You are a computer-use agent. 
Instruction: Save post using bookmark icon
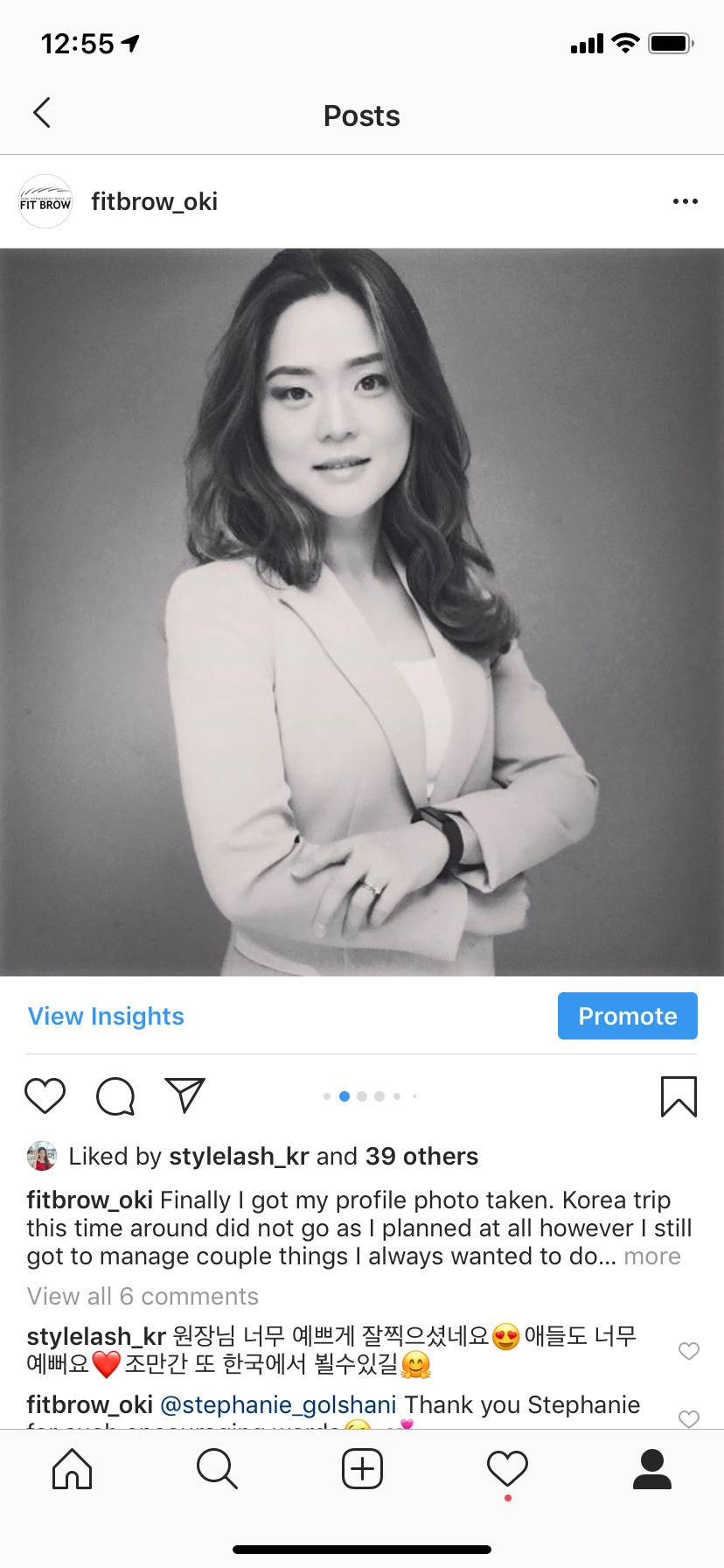pyautogui.click(x=679, y=1096)
